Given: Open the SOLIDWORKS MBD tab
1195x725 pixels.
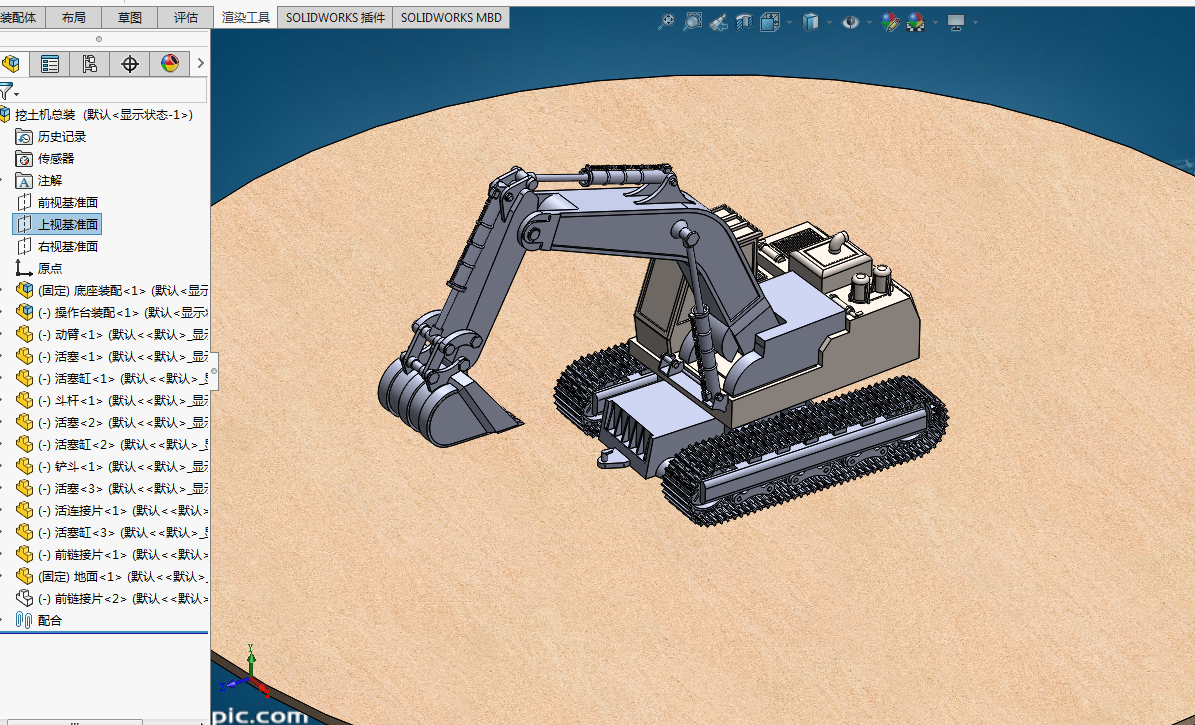Looking at the screenshot, I should [x=451, y=18].
